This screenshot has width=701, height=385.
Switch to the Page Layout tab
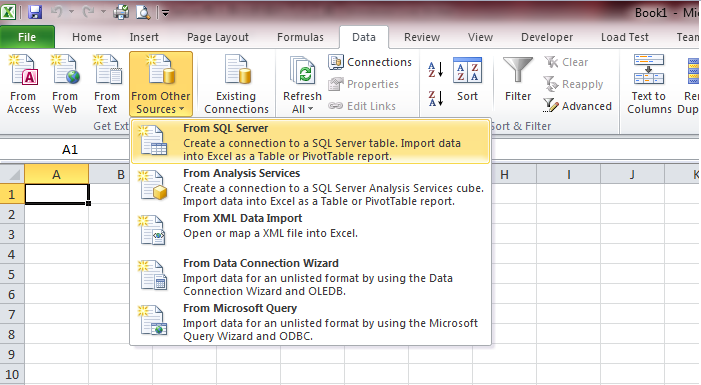pos(218,37)
